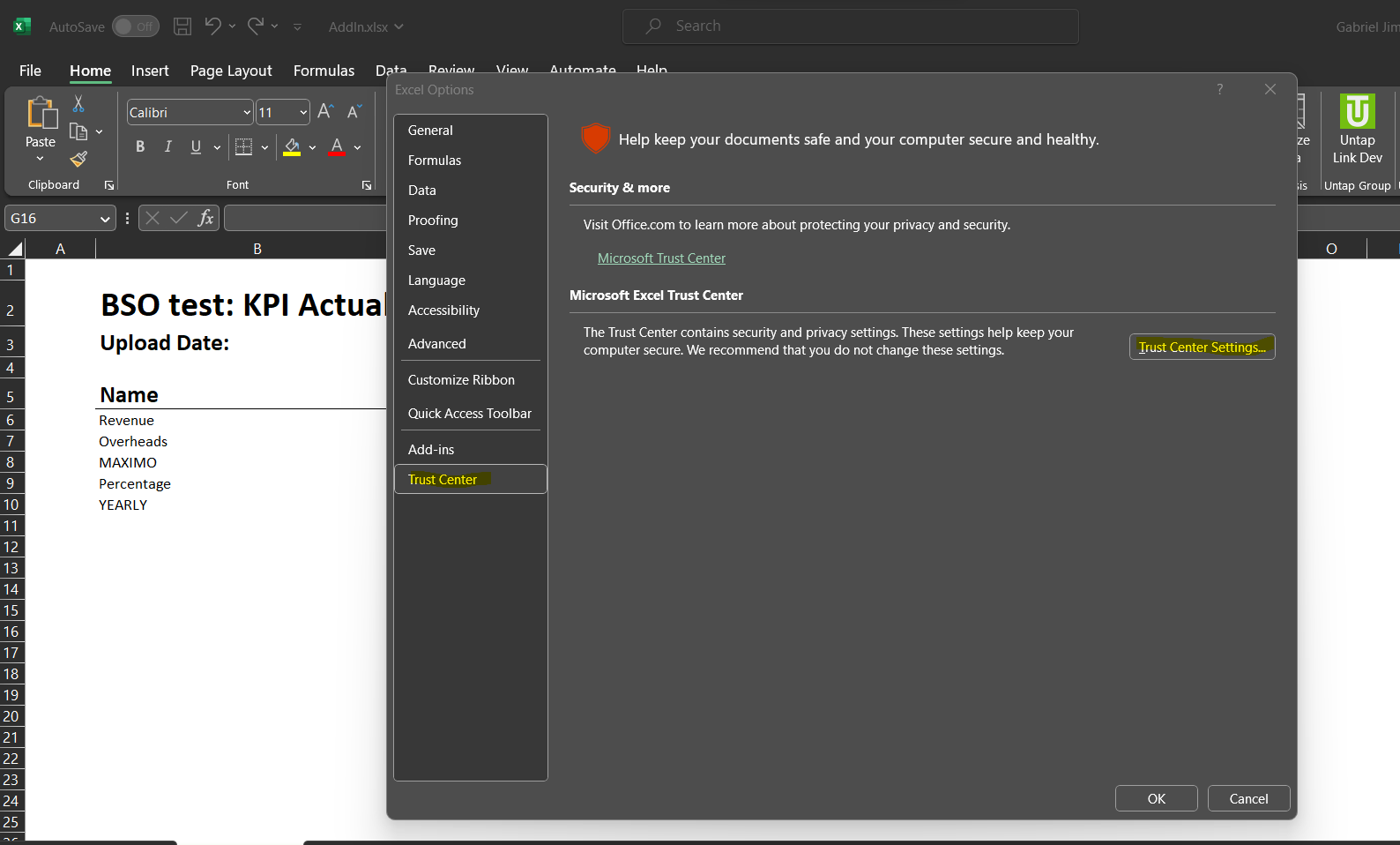
Task: Open the Clipboard dialog launcher
Action: pos(109,185)
